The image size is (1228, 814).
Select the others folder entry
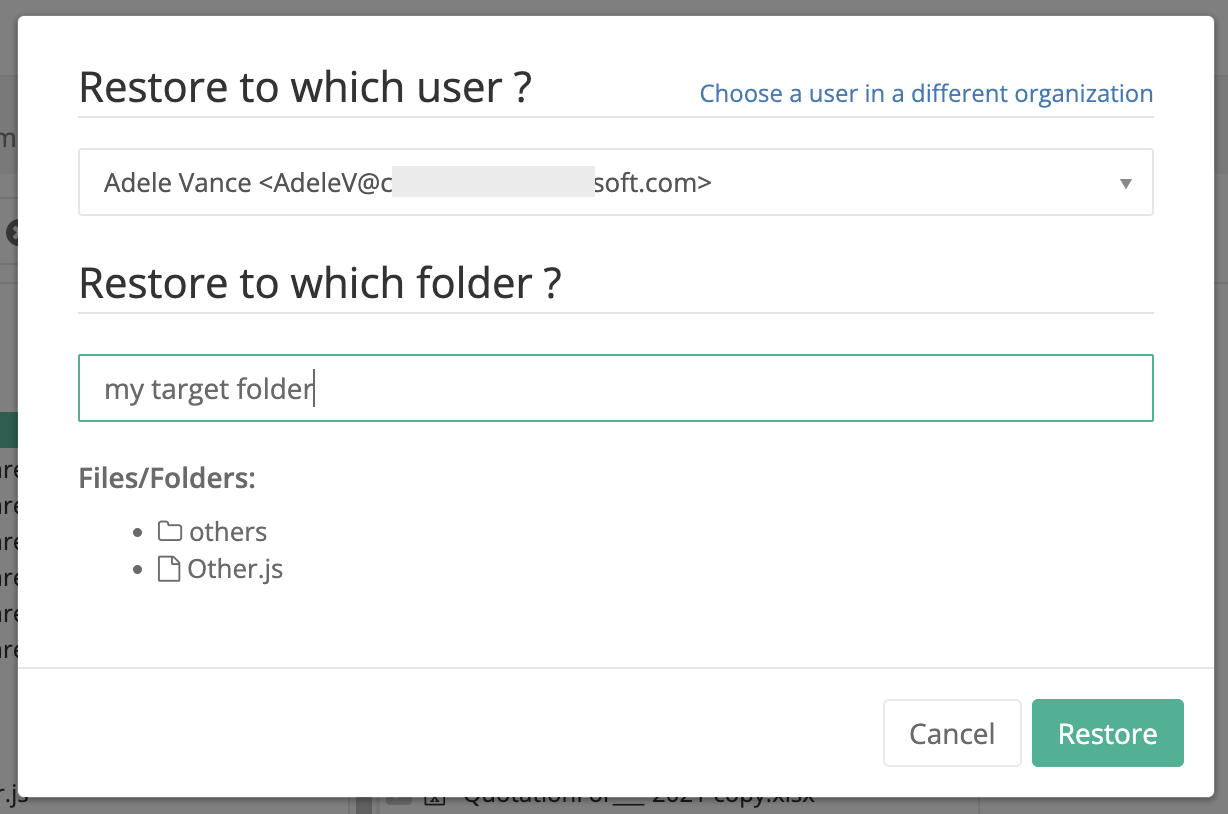point(228,531)
